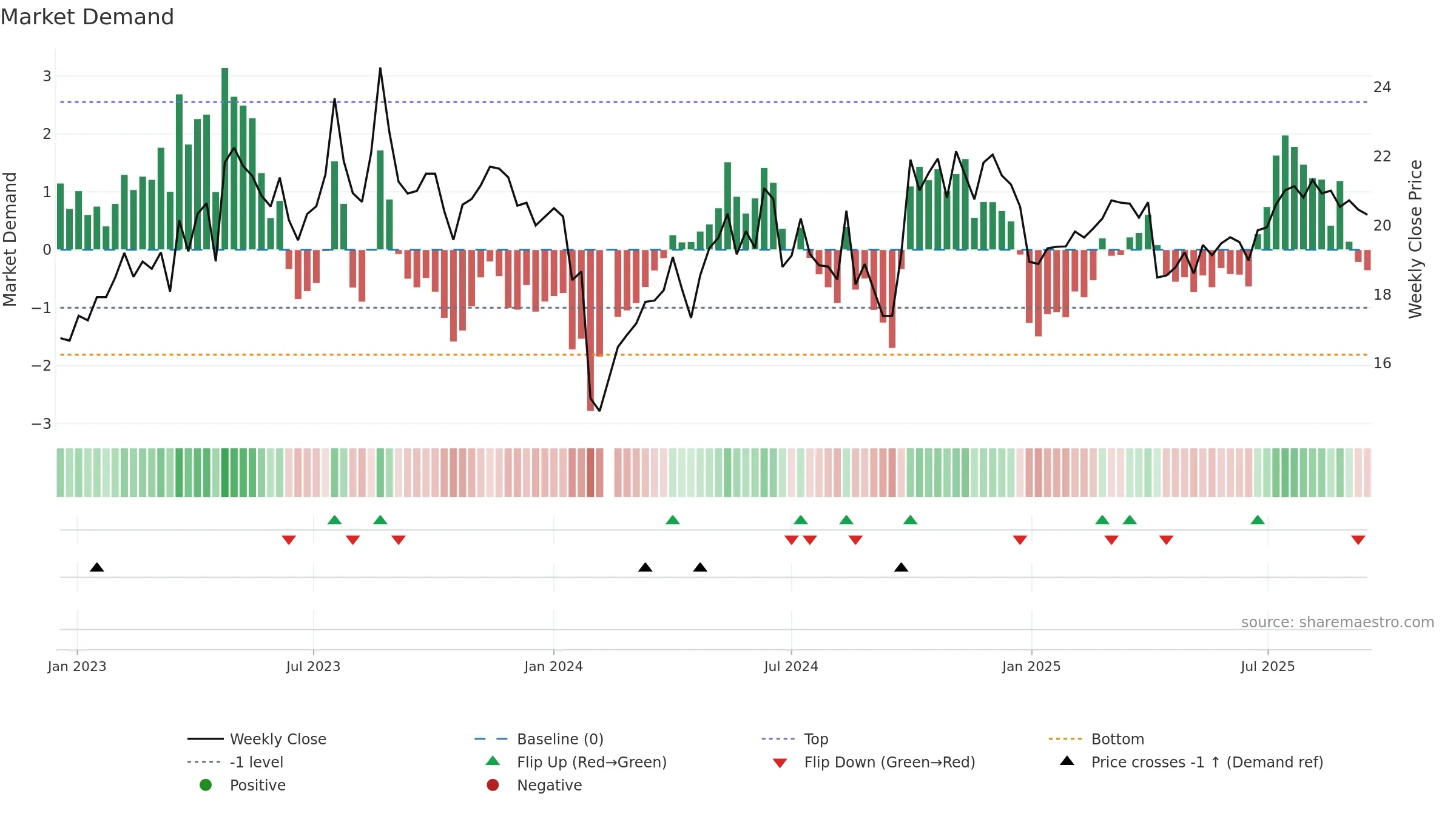
Task: Click the green Flip Up triangle legend icon
Action: click(x=493, y=761)
